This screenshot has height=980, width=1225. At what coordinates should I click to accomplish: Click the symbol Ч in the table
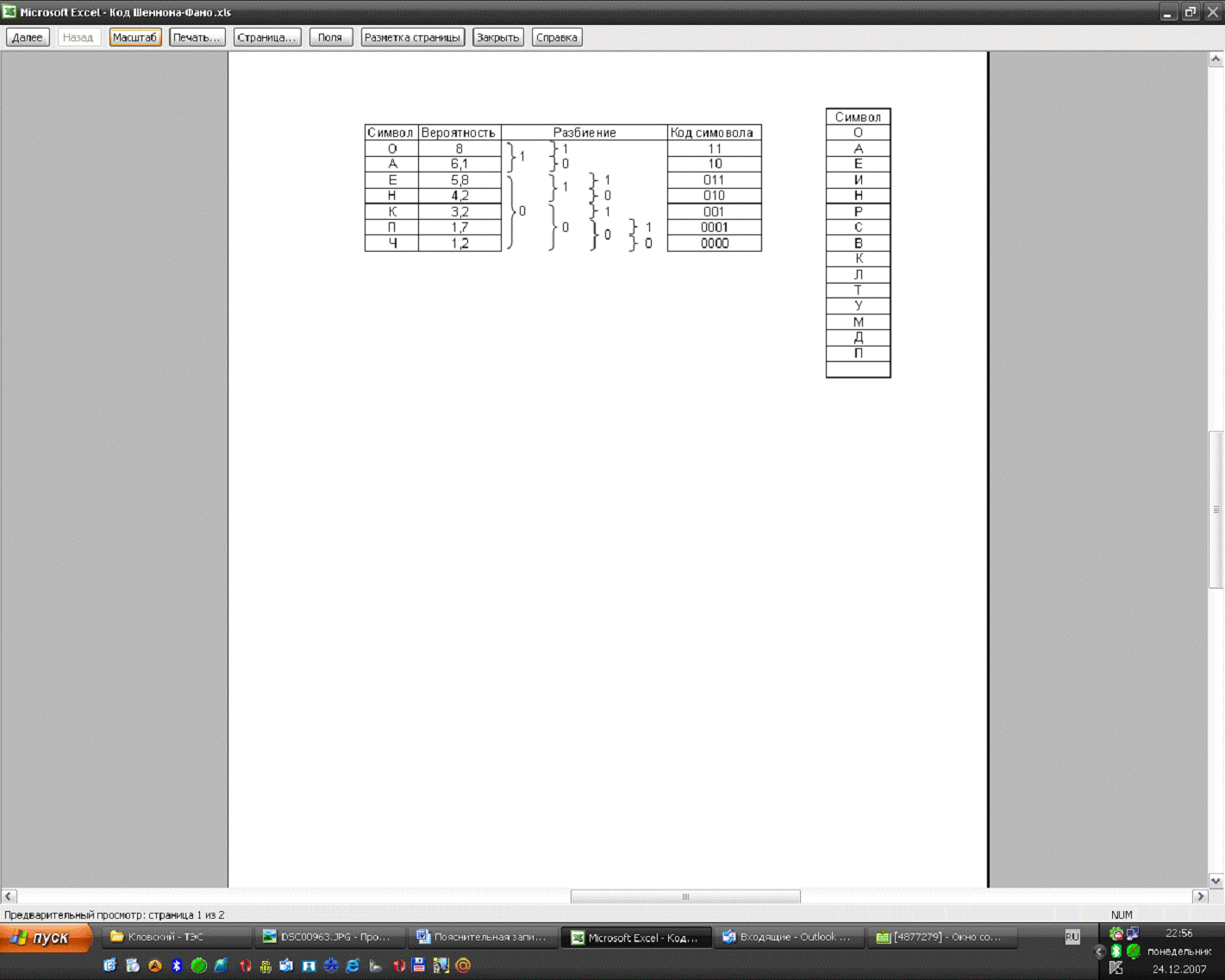pyautogui.click(x=392, y=243)
